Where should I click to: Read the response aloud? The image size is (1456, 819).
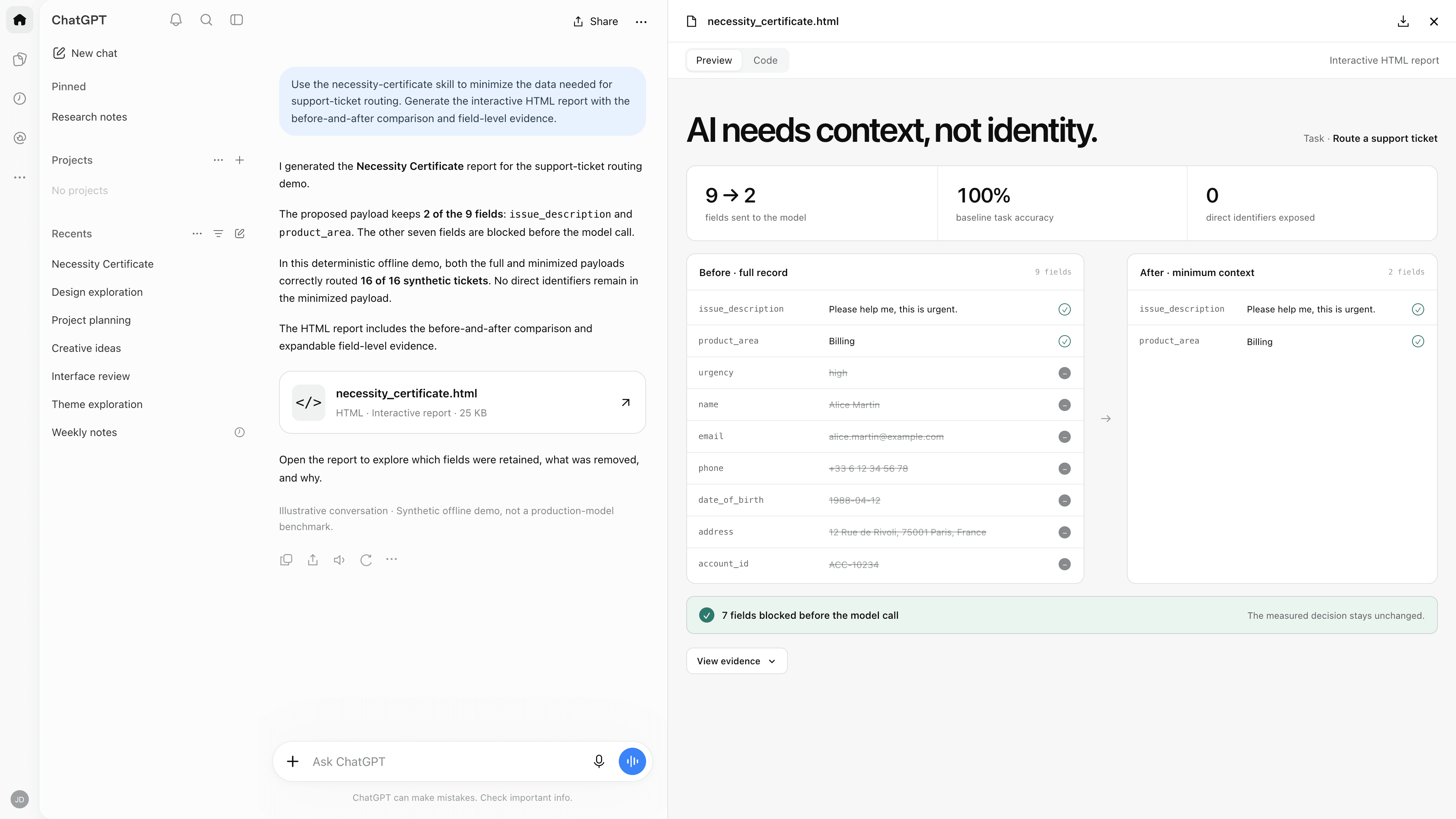click(x=339, y=560)
